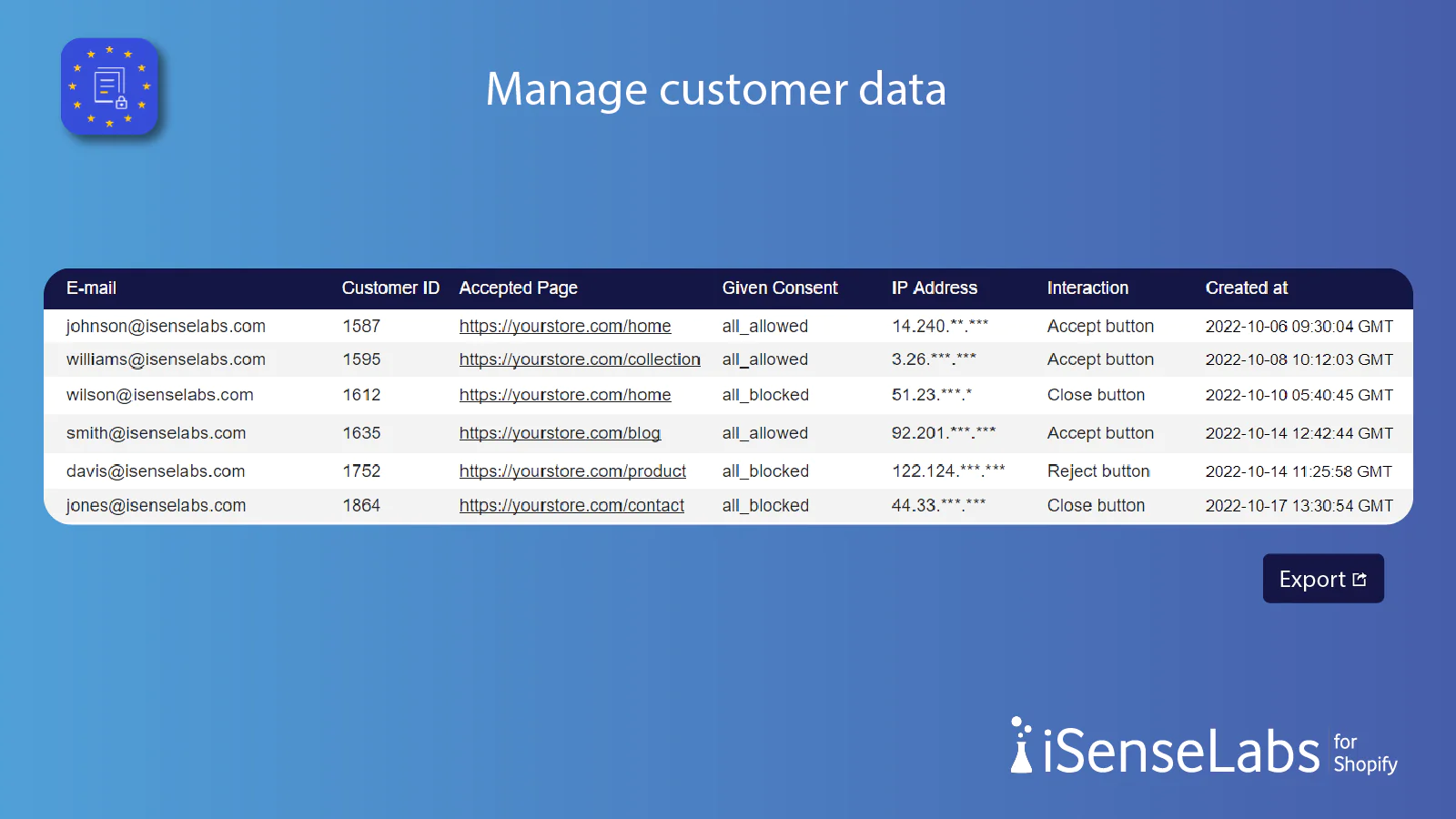The width and height of the screenshot is (1456, 819).
Task: Open the yourstore.com/contact link
Action: pos(571,505)
